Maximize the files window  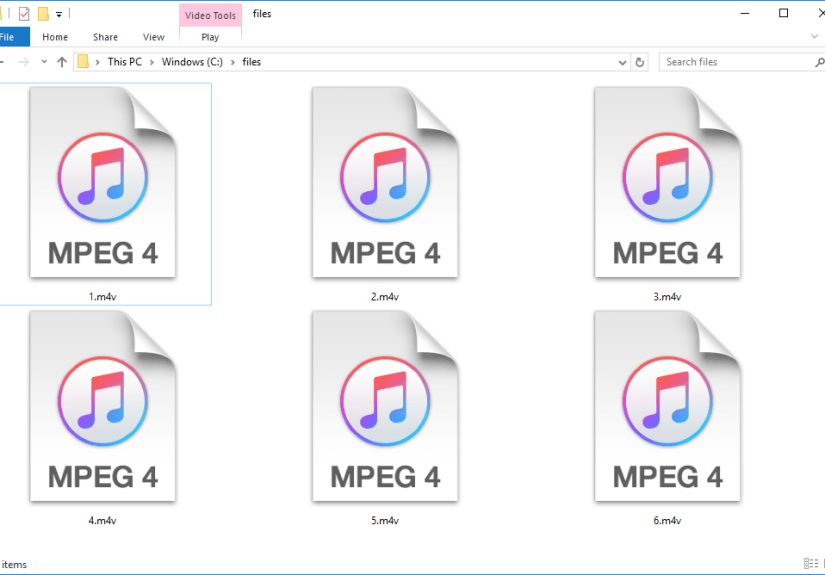[x=783, y=13]
